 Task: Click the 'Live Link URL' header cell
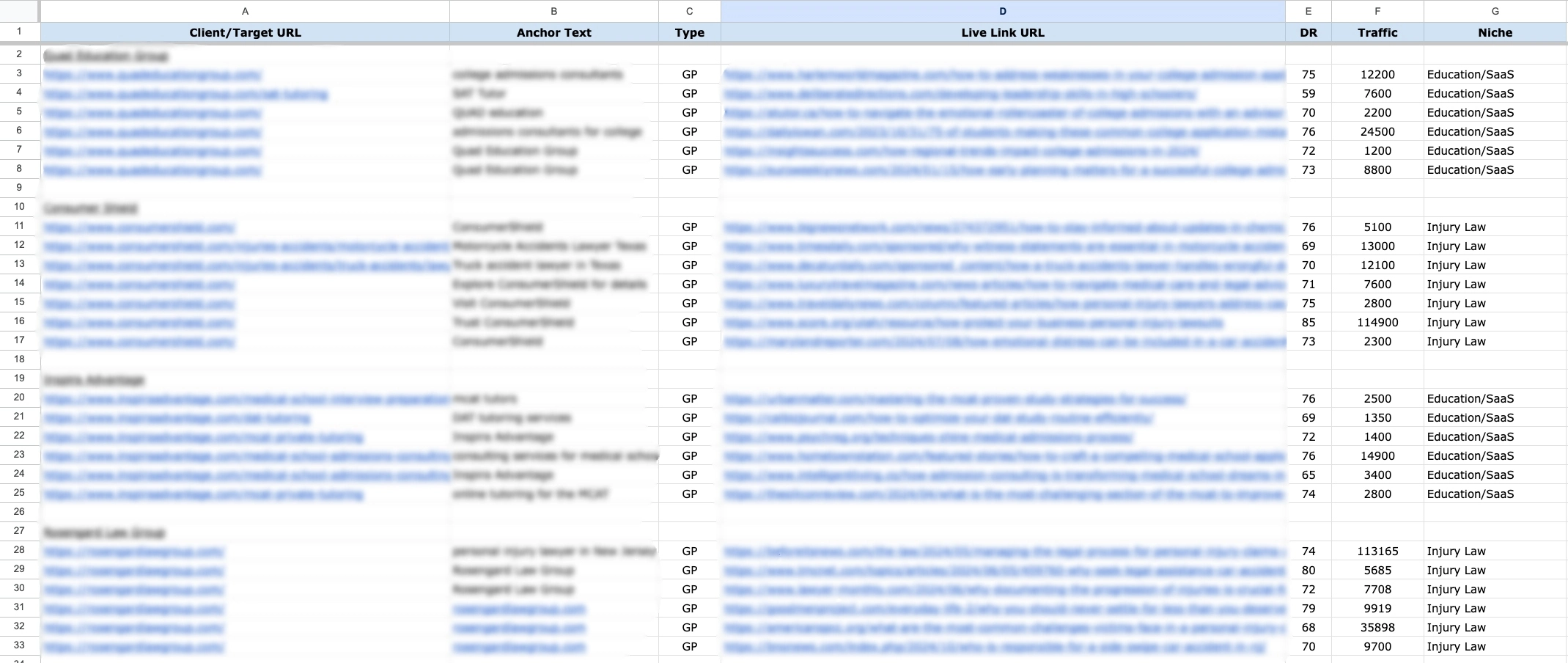click(1003, 32)
